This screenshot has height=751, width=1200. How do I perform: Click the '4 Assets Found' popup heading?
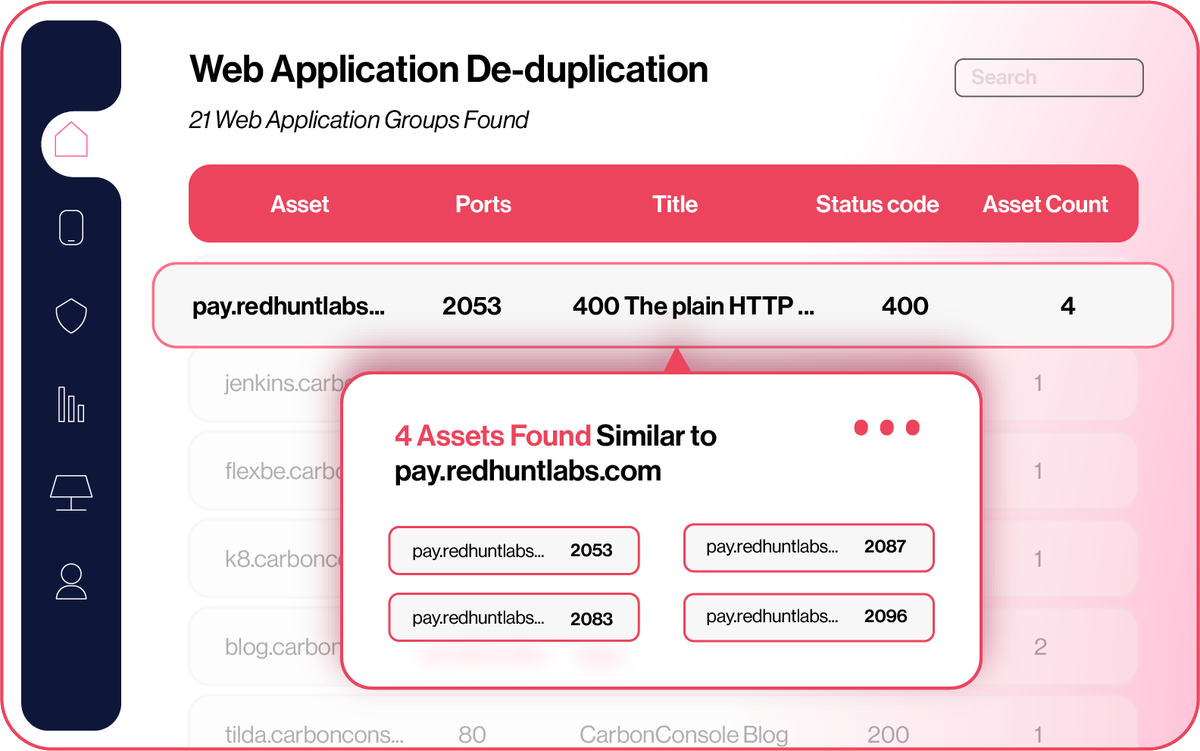click(492, 436)
